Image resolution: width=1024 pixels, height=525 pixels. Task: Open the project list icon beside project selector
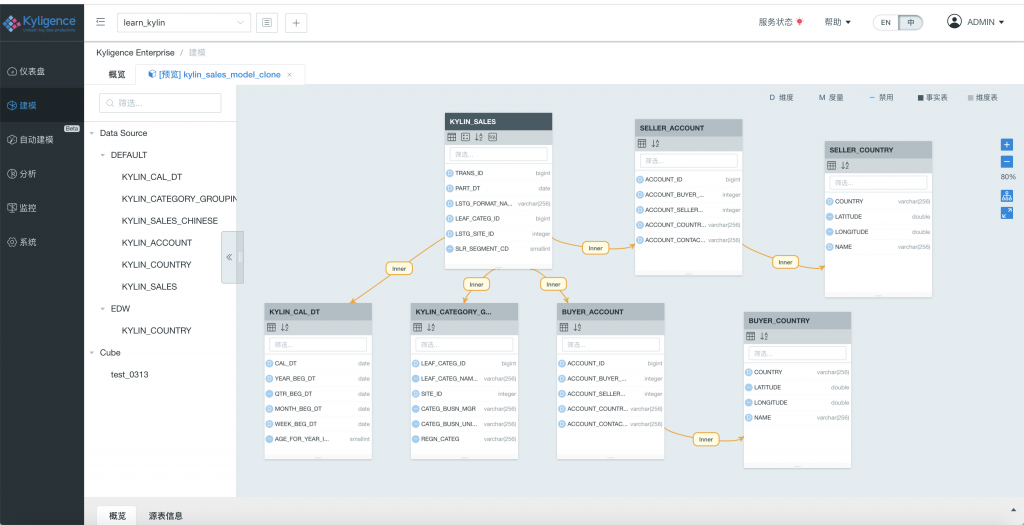tap(267, 22)
